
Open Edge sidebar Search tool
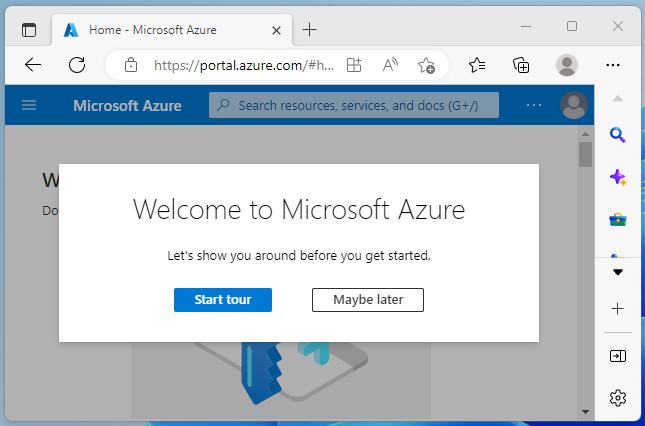618,136
